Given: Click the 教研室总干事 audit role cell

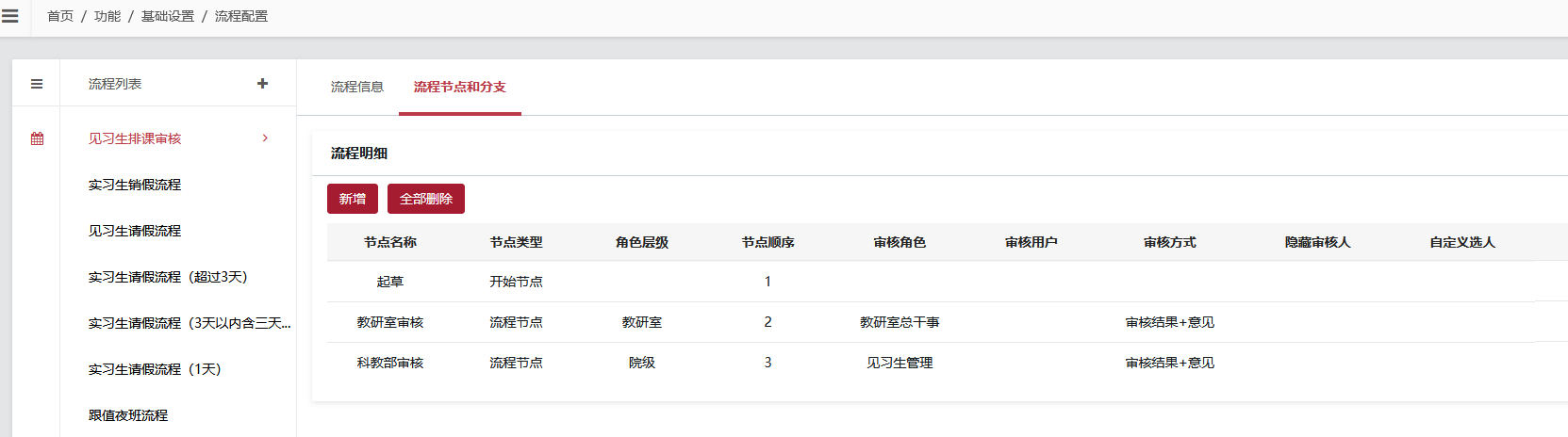Looking at the screenshot, I should coord(900,322).
